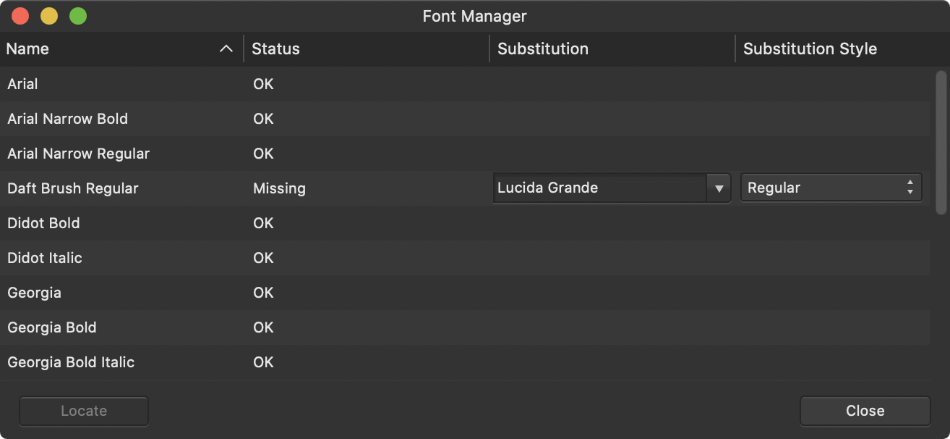This screenshot has width=950, height=439.
Task: Click the Lucida Grande substitution font field
Action: pos(599,188)
